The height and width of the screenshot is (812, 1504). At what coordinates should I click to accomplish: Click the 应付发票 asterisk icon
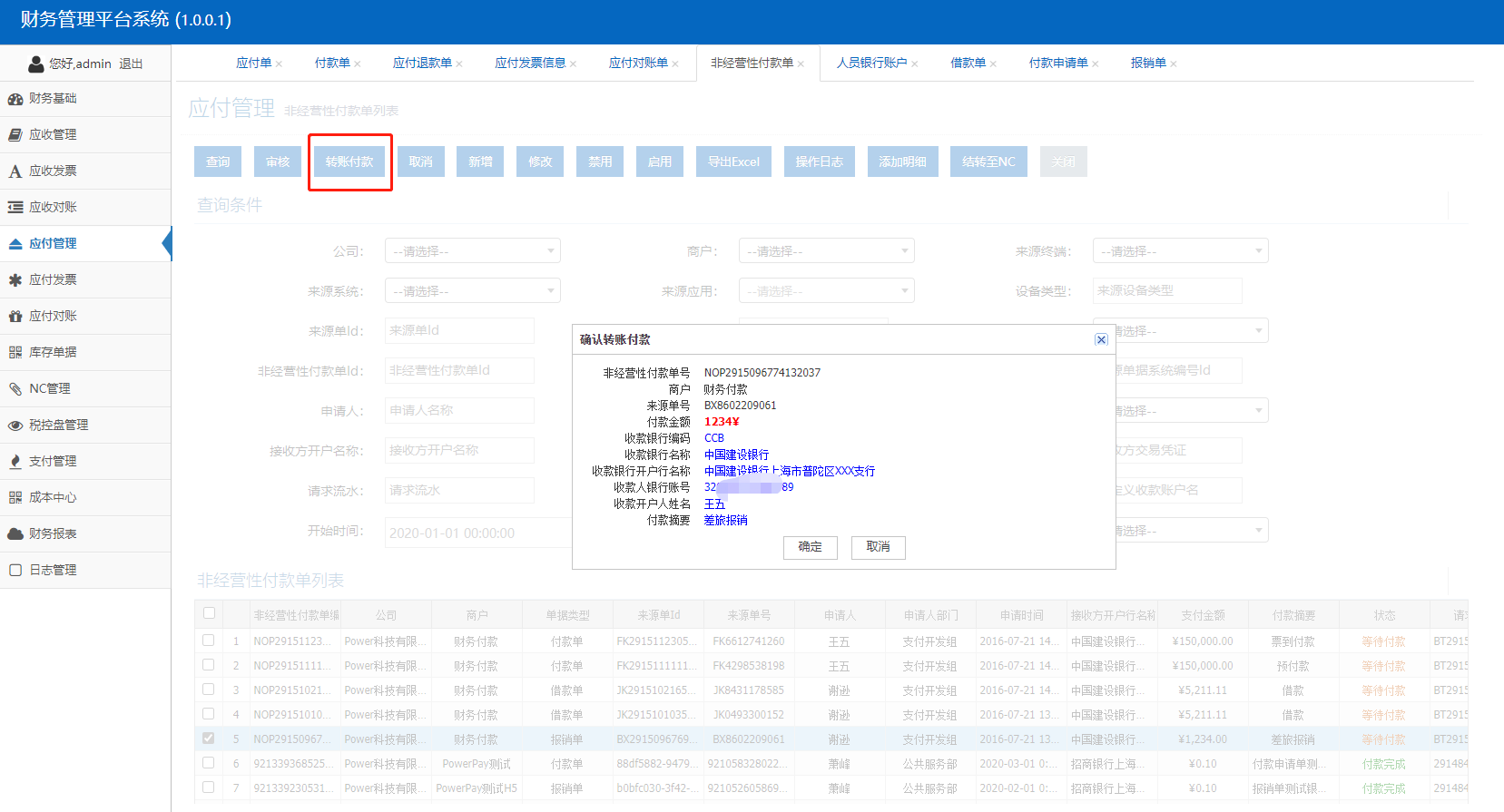tap(15, 280)
